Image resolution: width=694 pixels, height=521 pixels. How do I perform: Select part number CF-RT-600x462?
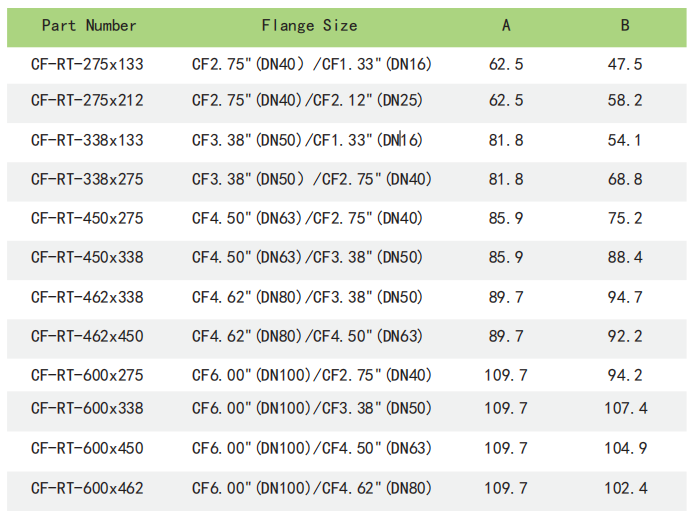point(87,488)
